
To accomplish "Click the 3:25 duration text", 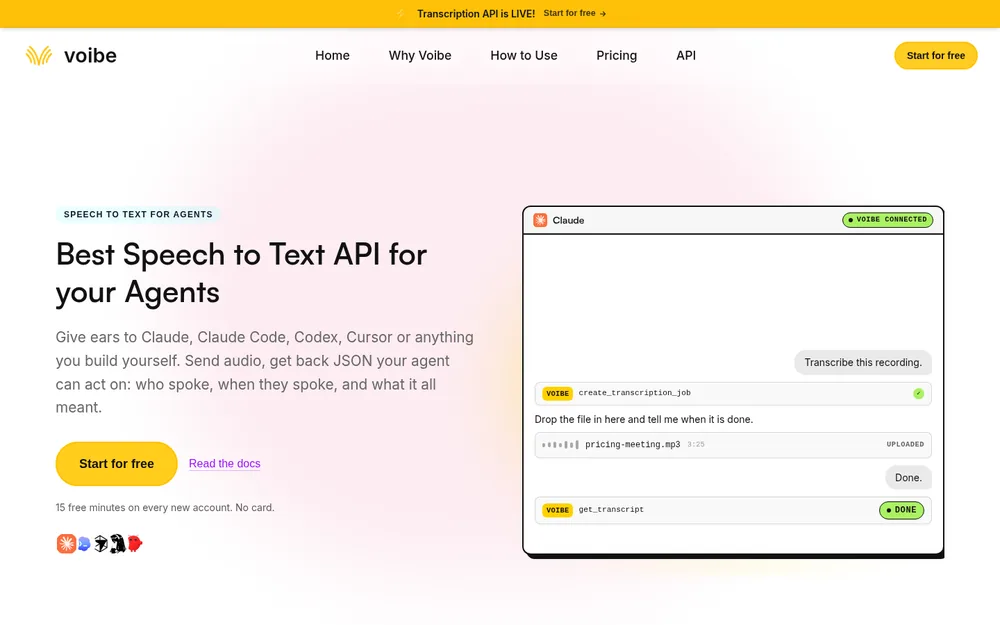I will pyautogui.click(x=696, y=445).
